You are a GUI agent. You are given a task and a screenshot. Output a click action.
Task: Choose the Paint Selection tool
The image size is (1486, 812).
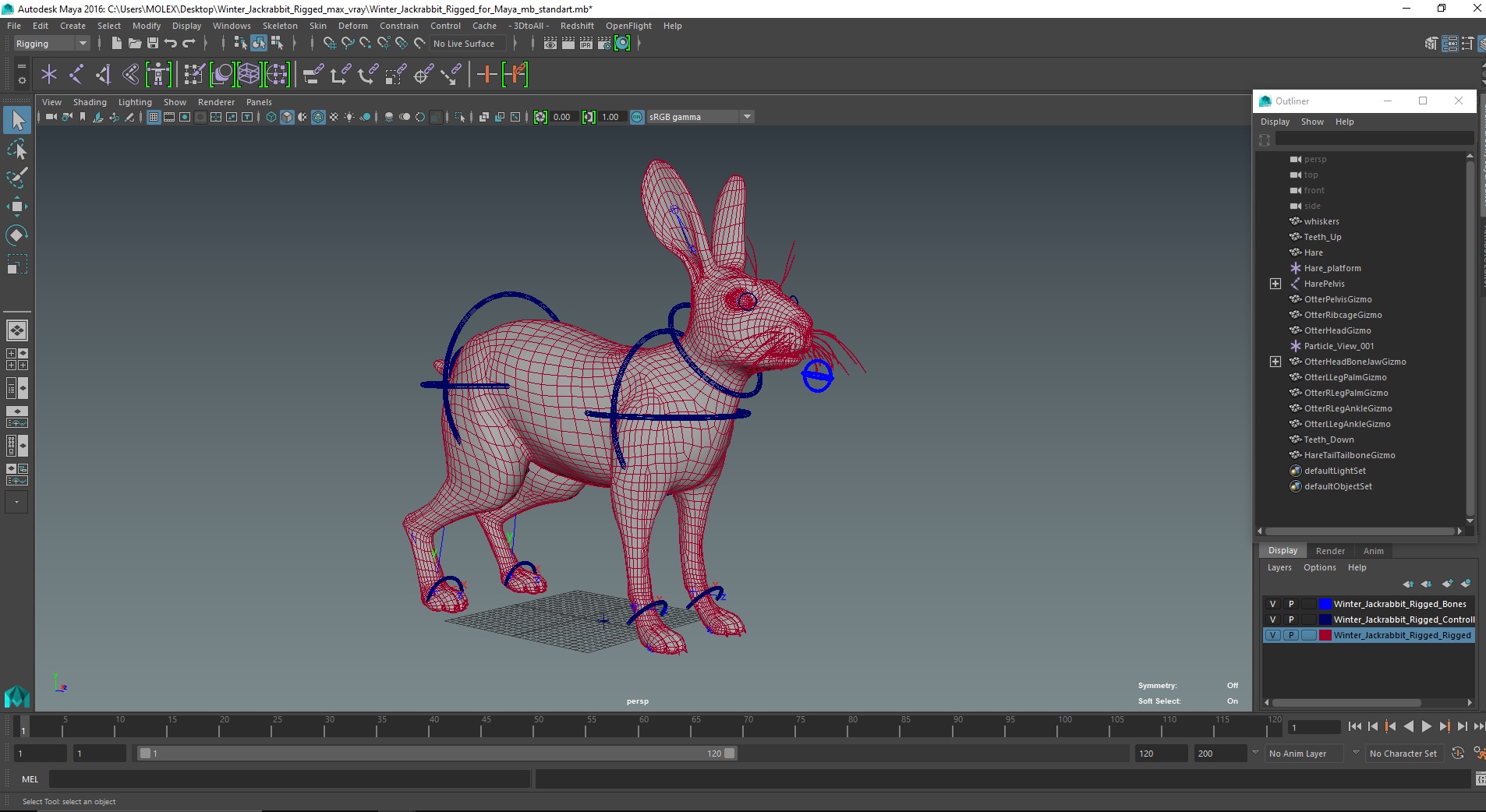[17, 178]
